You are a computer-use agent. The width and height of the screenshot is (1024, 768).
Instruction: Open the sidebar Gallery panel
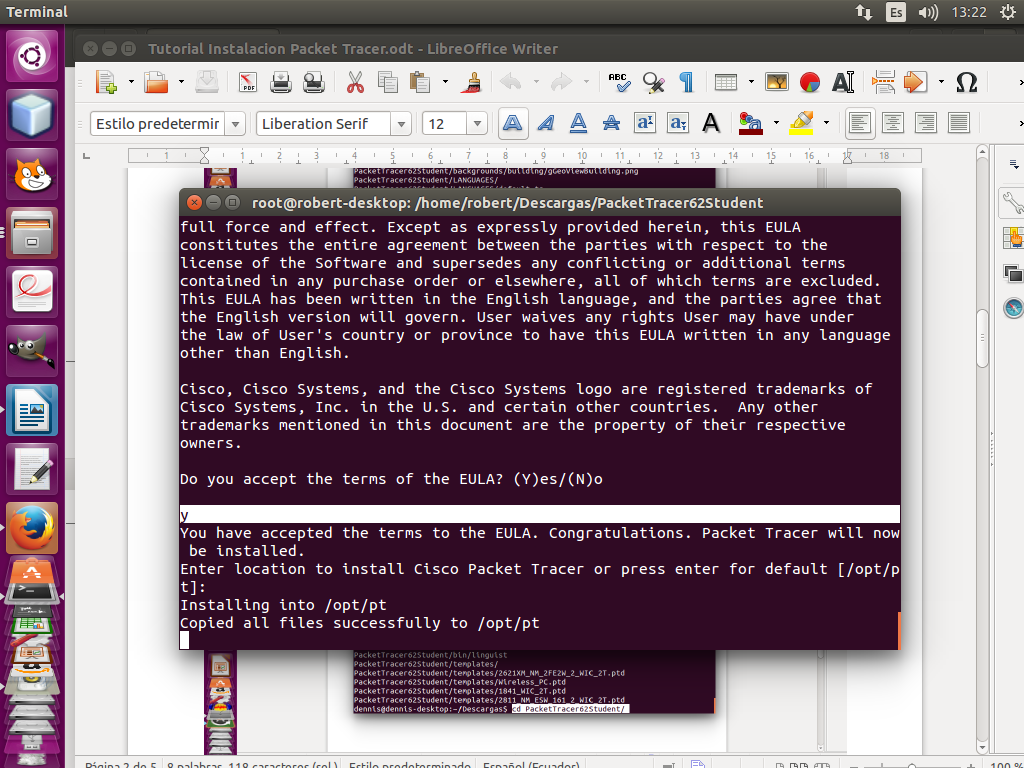tap(1014, 273)
